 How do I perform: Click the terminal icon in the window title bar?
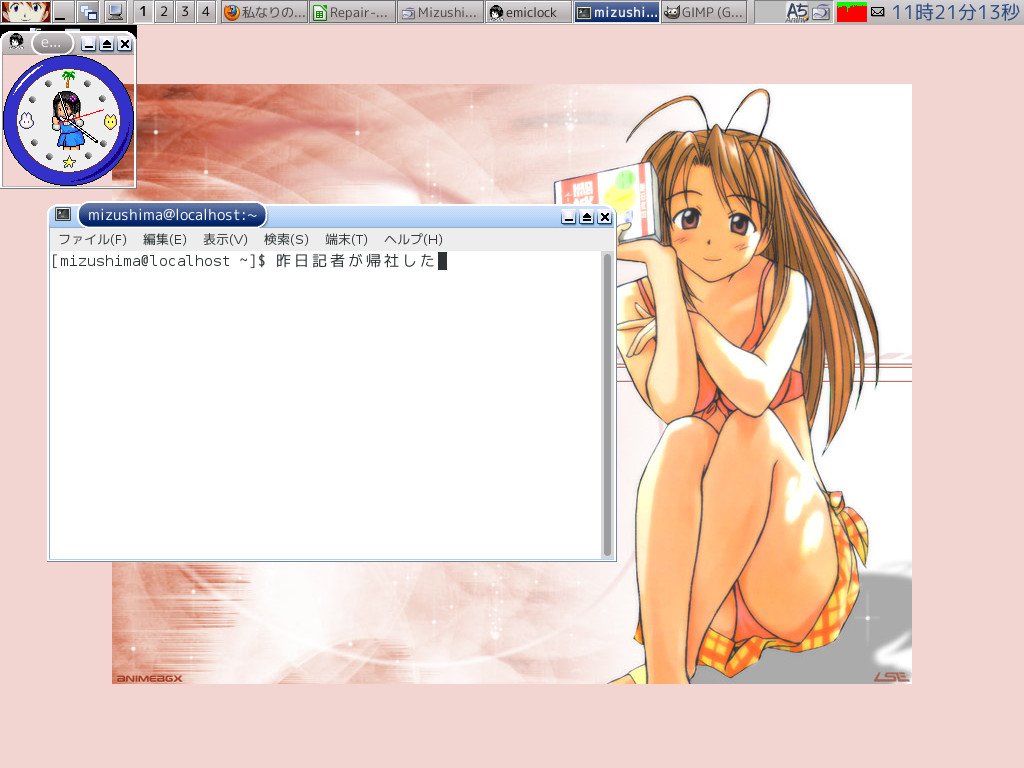61,214
